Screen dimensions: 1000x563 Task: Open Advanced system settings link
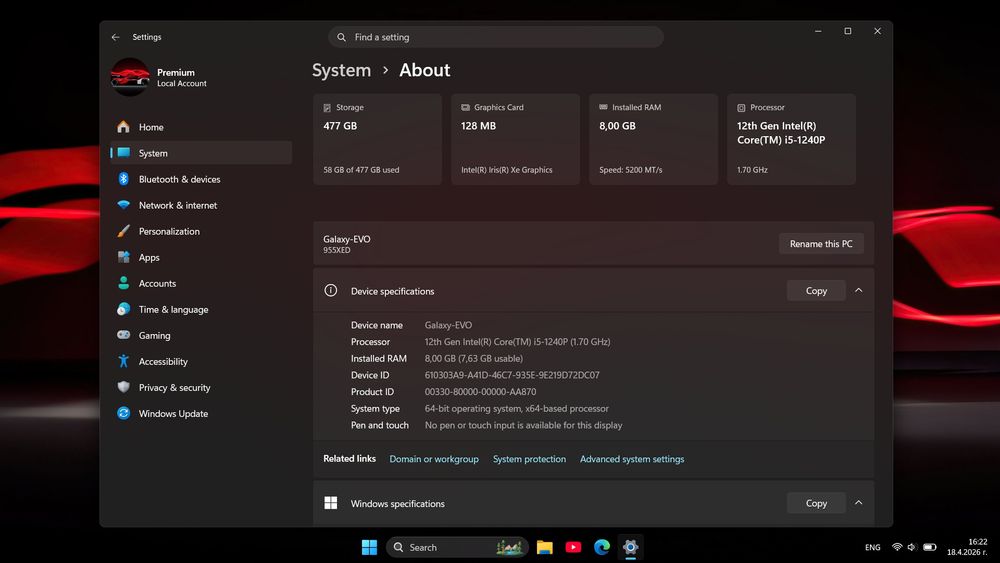coord(632,459)
